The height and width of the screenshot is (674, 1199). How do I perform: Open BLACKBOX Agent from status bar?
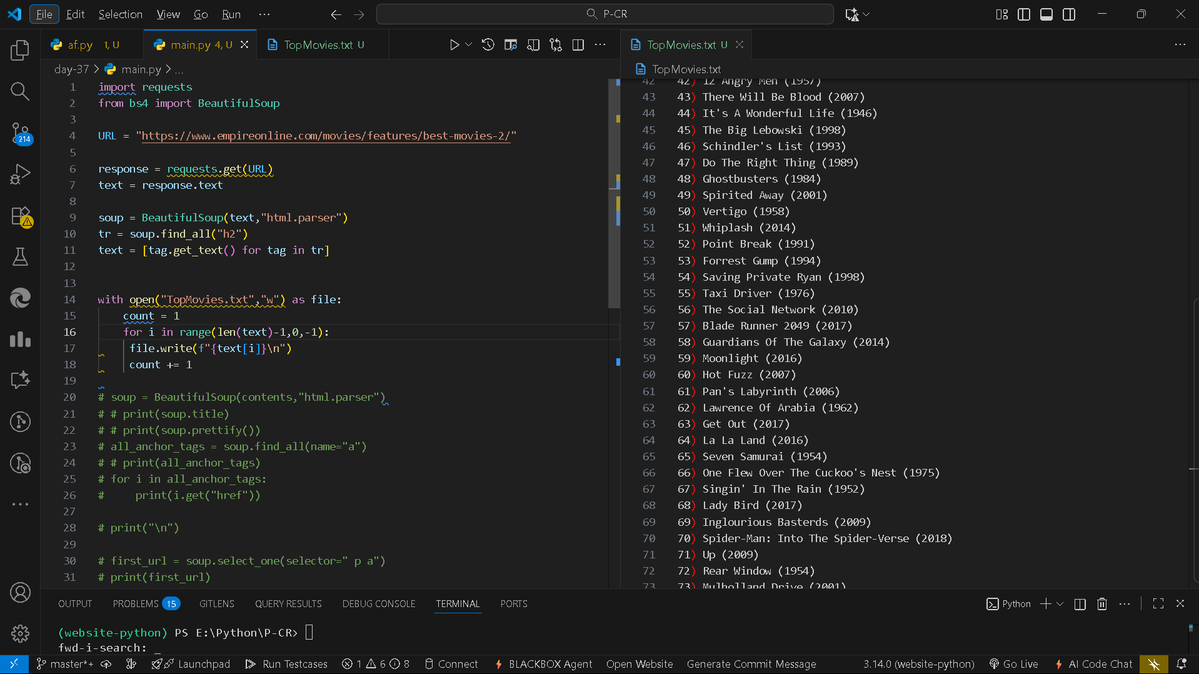coord(544,664)
